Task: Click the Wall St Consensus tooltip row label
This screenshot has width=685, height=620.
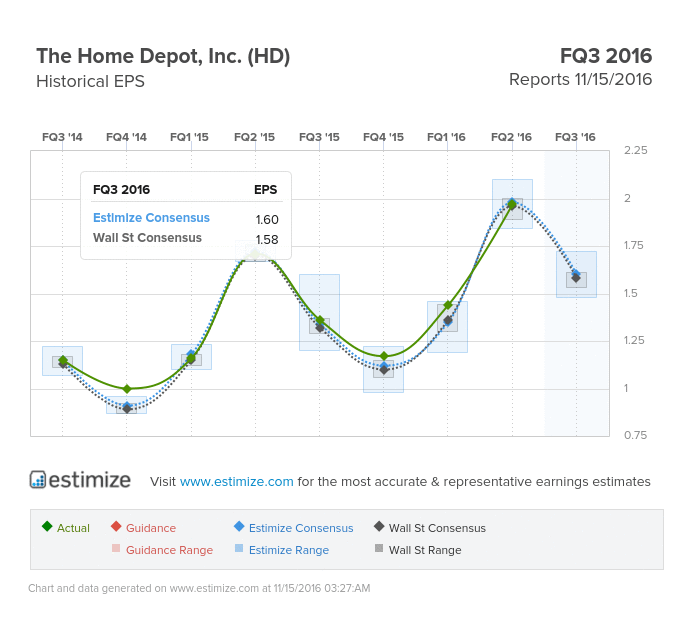Action: (x=147, y=238)
